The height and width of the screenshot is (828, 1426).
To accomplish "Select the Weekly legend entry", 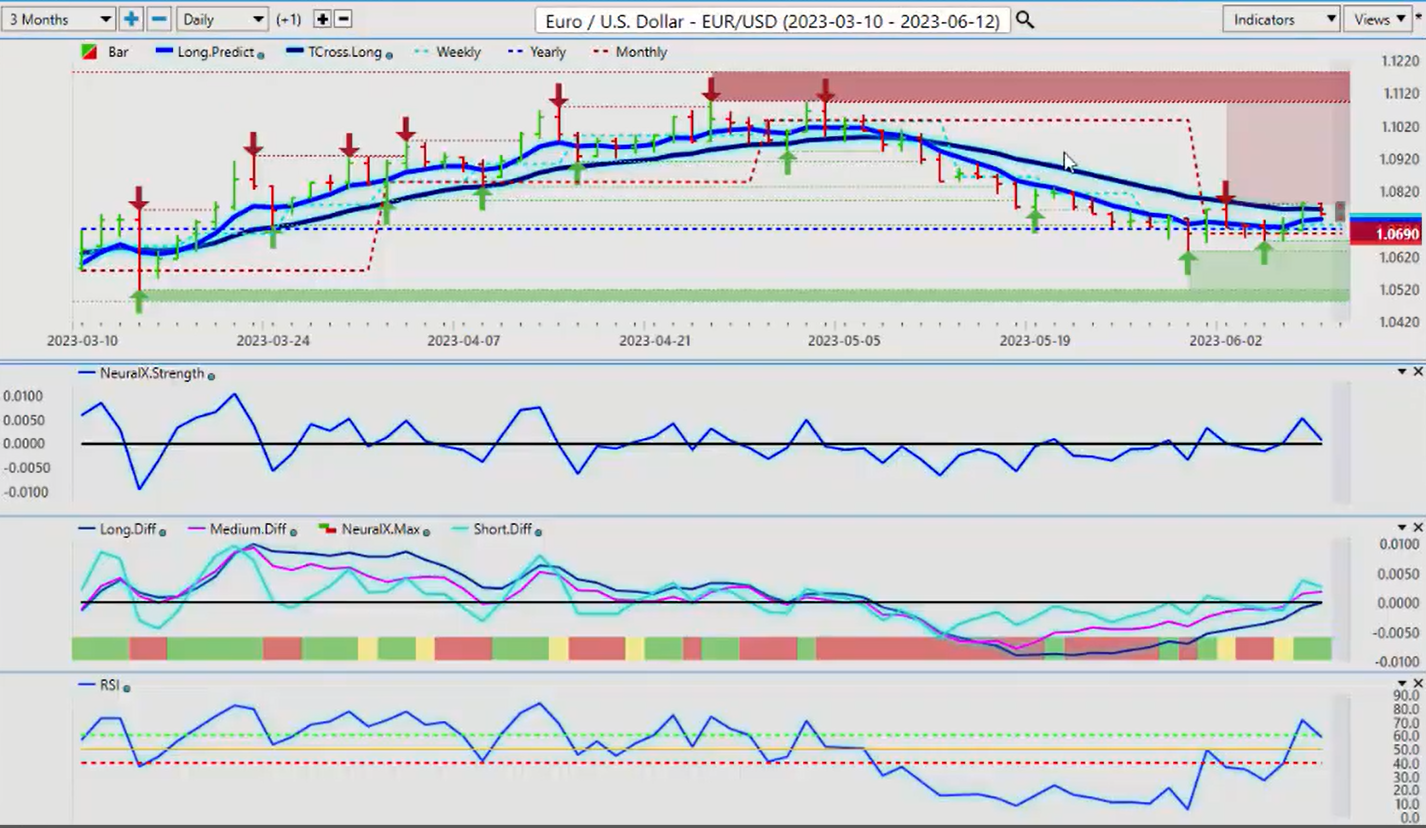I will click(447, 52).
